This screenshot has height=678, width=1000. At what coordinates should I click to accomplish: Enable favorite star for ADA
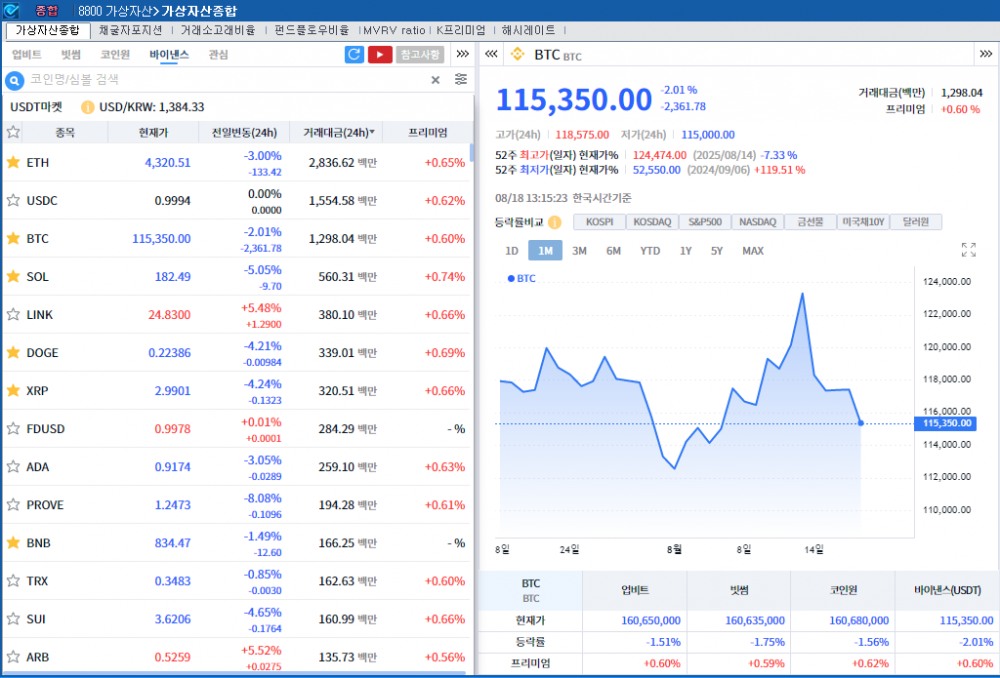point(12,467)
